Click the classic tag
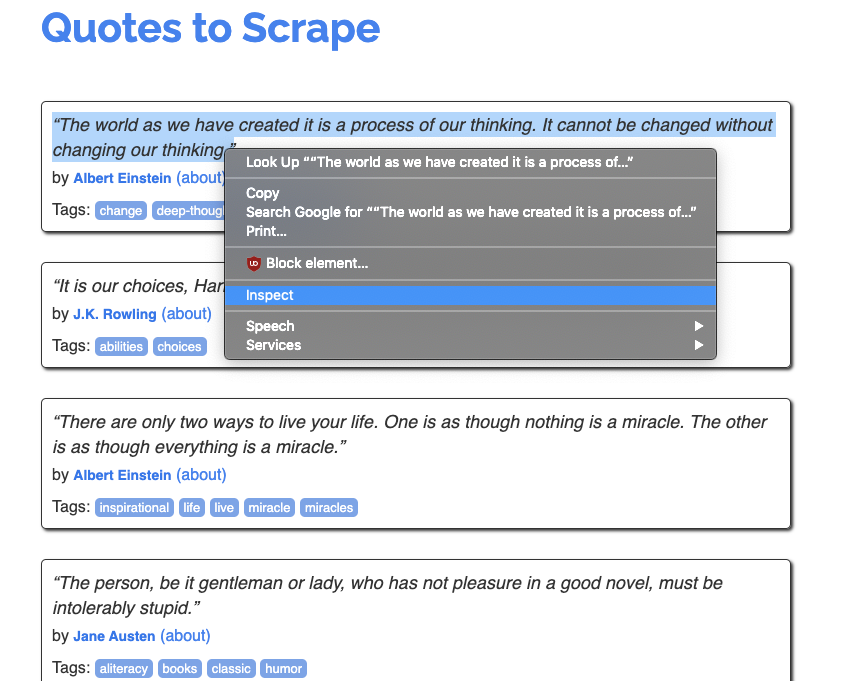 231,669
